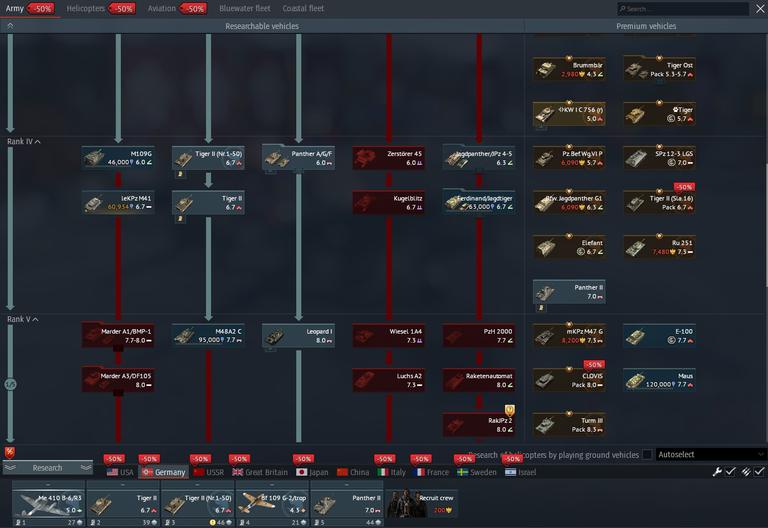
Task: Select the Ru 251 premium tank
Action: click(x=659, y=247)
